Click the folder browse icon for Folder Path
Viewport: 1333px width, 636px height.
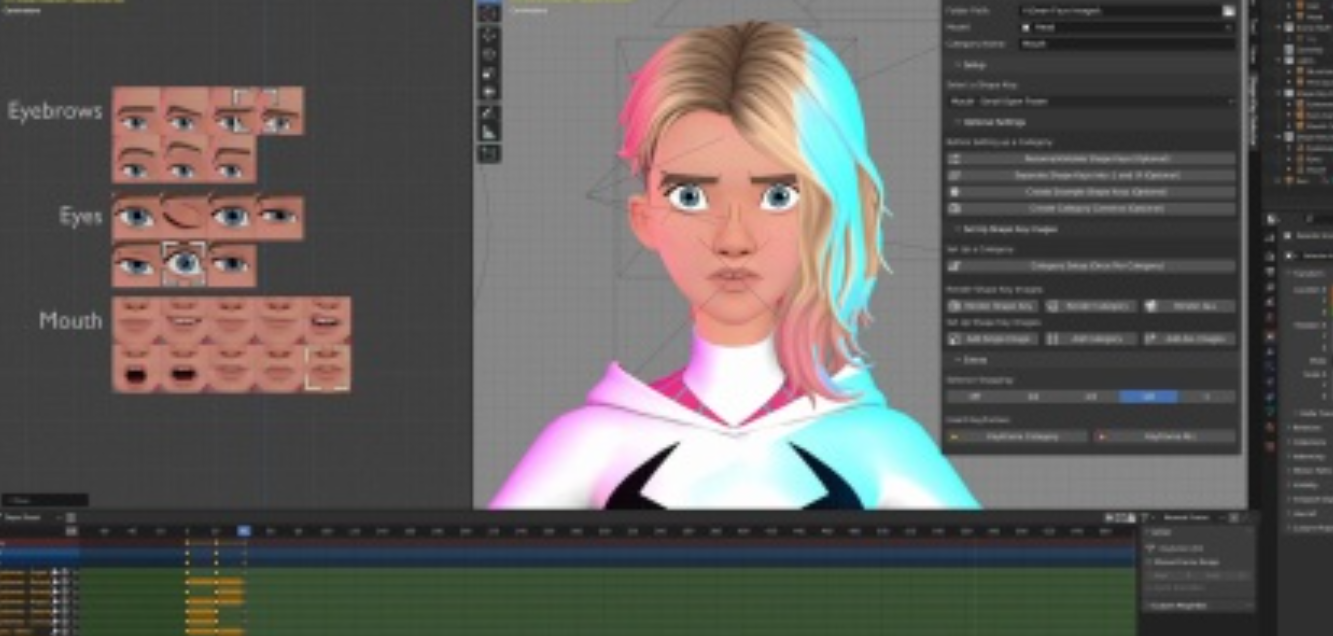point(1229,10)
